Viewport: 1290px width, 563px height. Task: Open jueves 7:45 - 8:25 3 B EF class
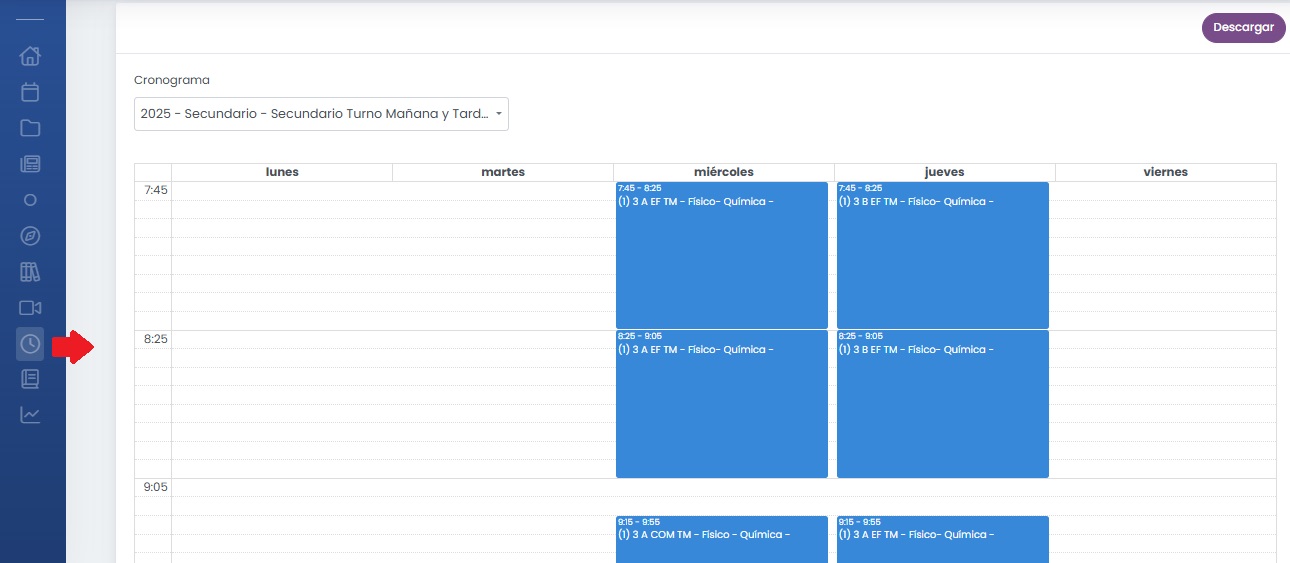click(943, 255)
